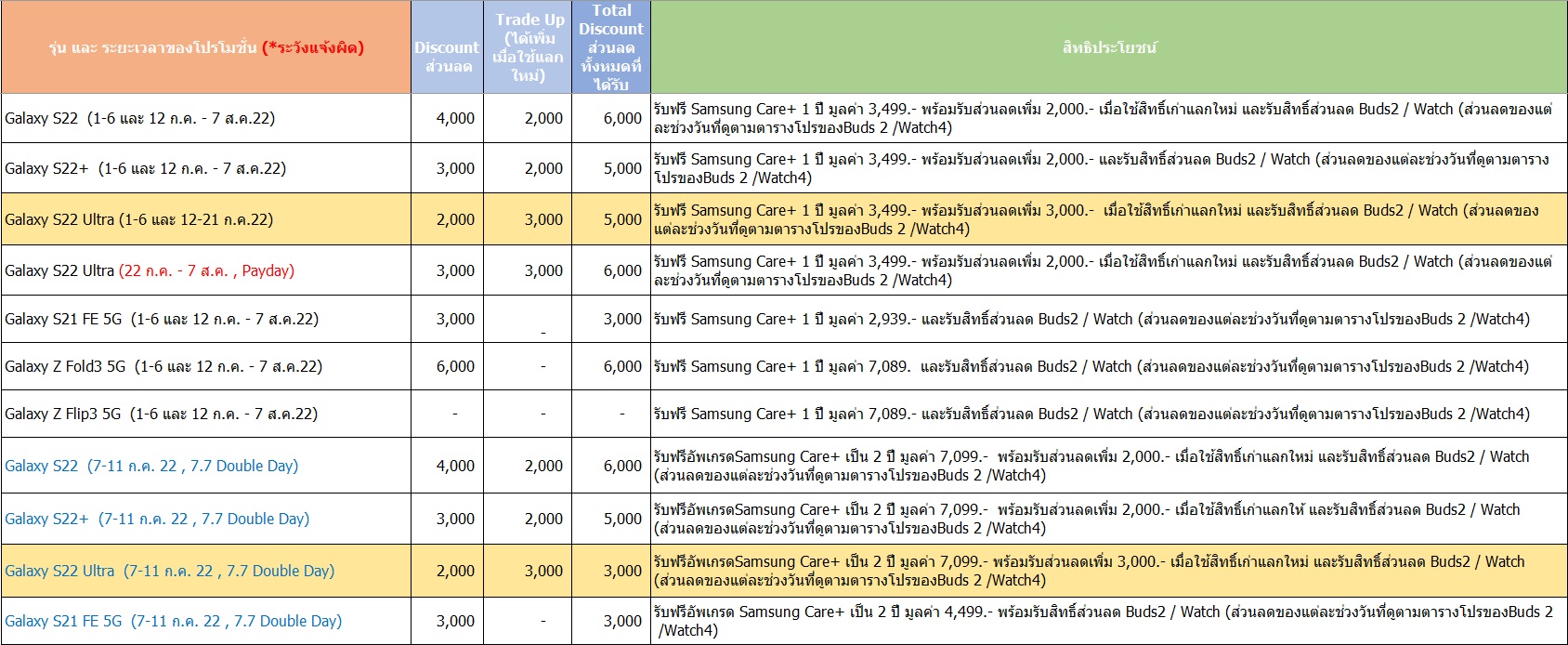Screen dimensions: 1568x645
Task: Click Samsung Care+ 4,499 benefits text for S21 FE Double Day
Action: [x=1104, y=621]
